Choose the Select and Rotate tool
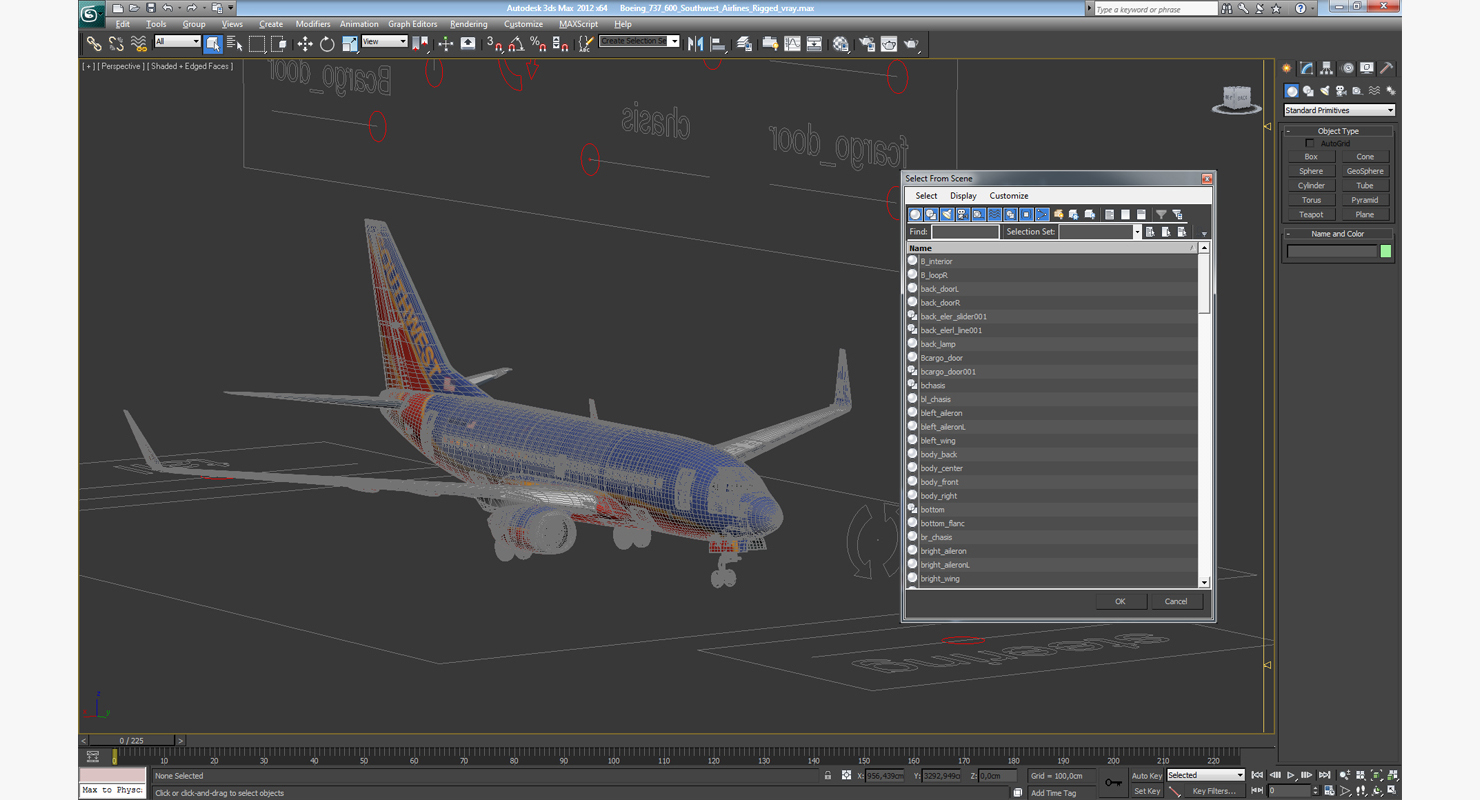The image size is (1480, 800). point(327,44)
